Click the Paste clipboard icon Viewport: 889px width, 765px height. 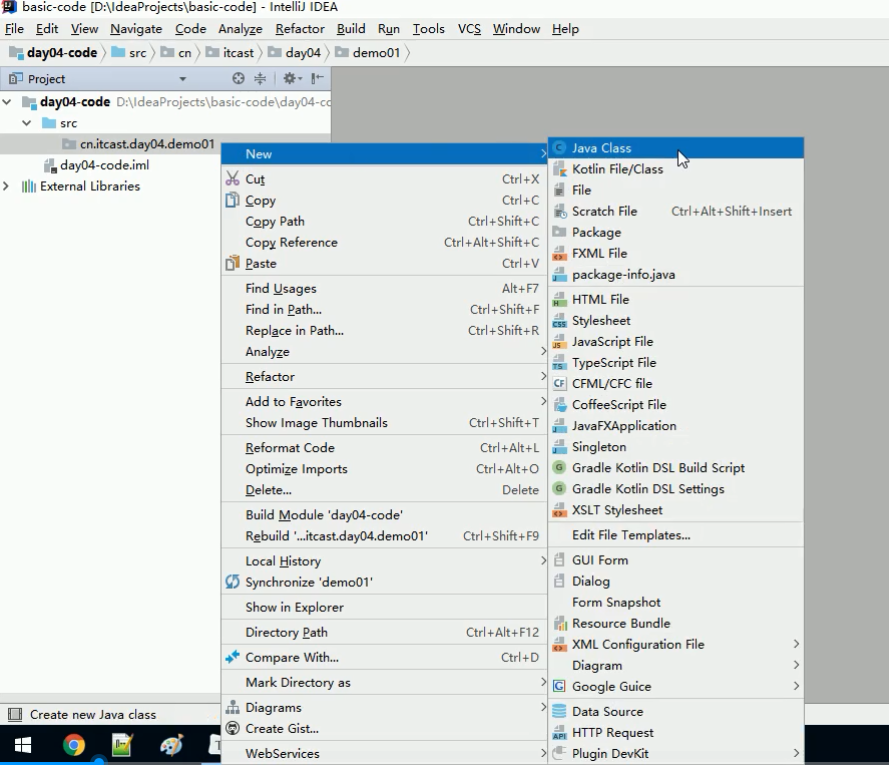click(x=232, y=263)
